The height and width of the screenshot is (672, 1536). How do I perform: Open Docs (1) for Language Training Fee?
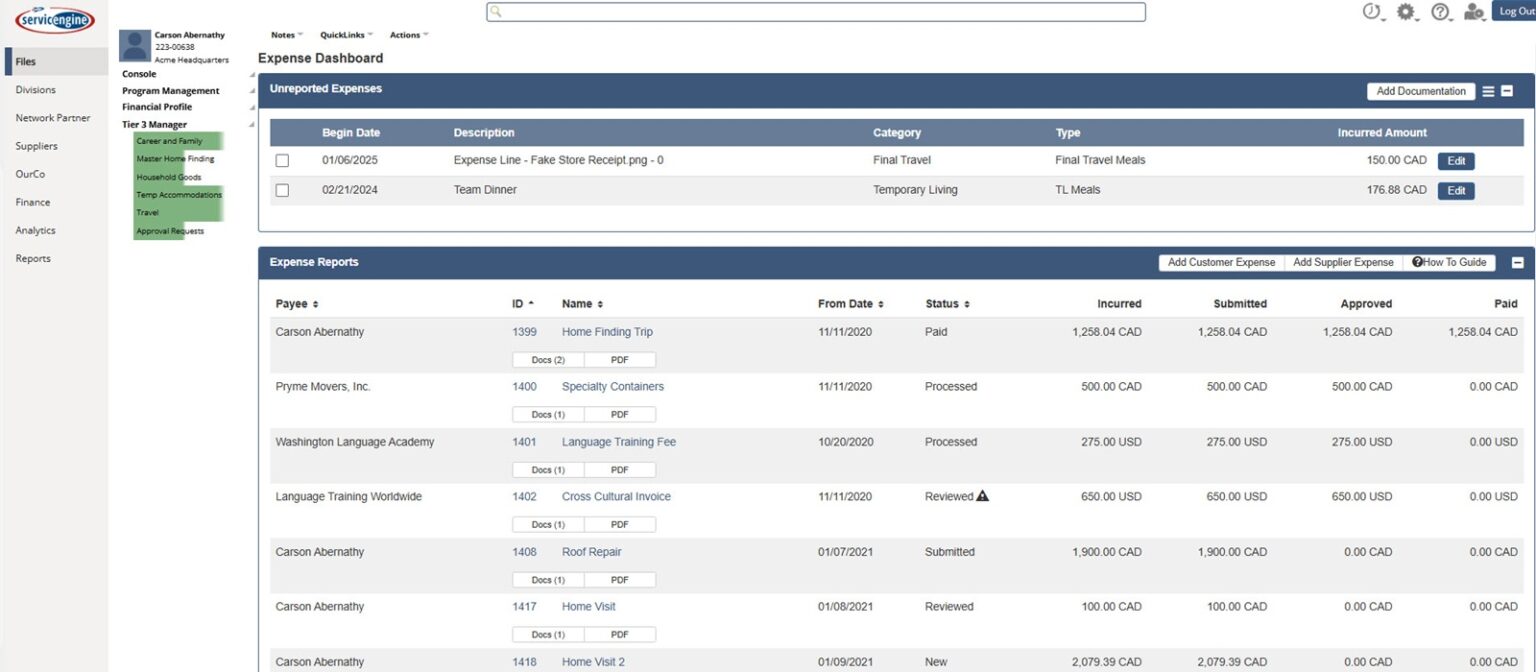548,470
